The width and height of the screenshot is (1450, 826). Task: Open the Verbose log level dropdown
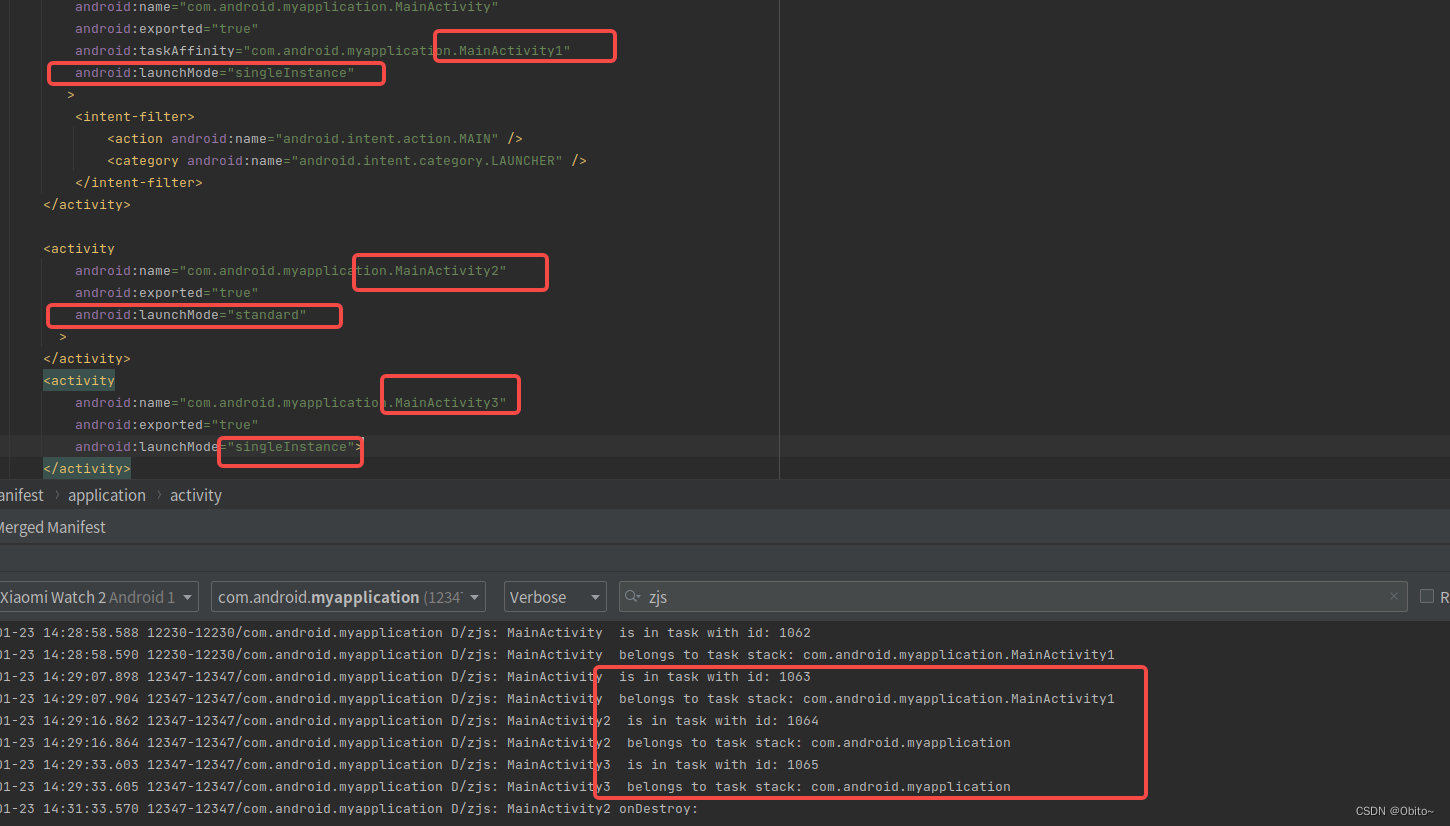[x=555, y=597]
